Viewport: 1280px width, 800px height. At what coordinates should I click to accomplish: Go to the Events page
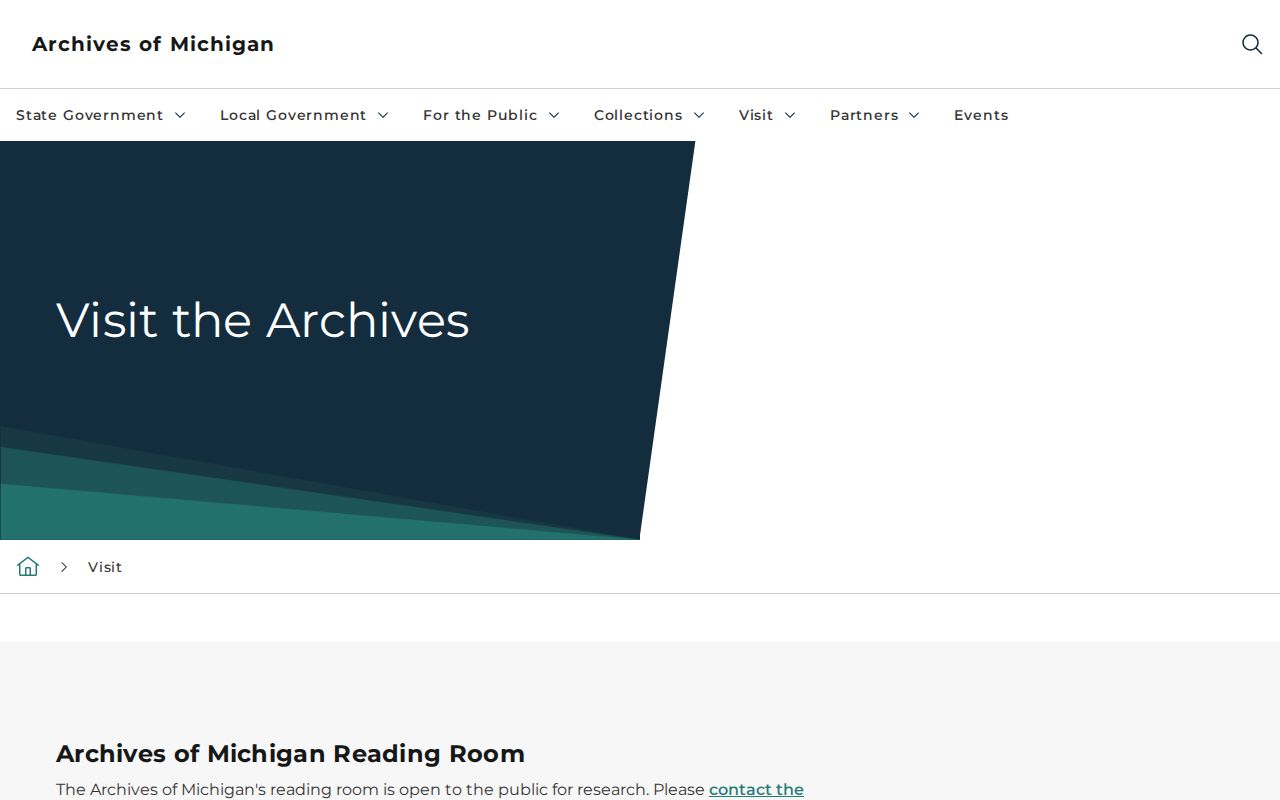tap(981, 115)
